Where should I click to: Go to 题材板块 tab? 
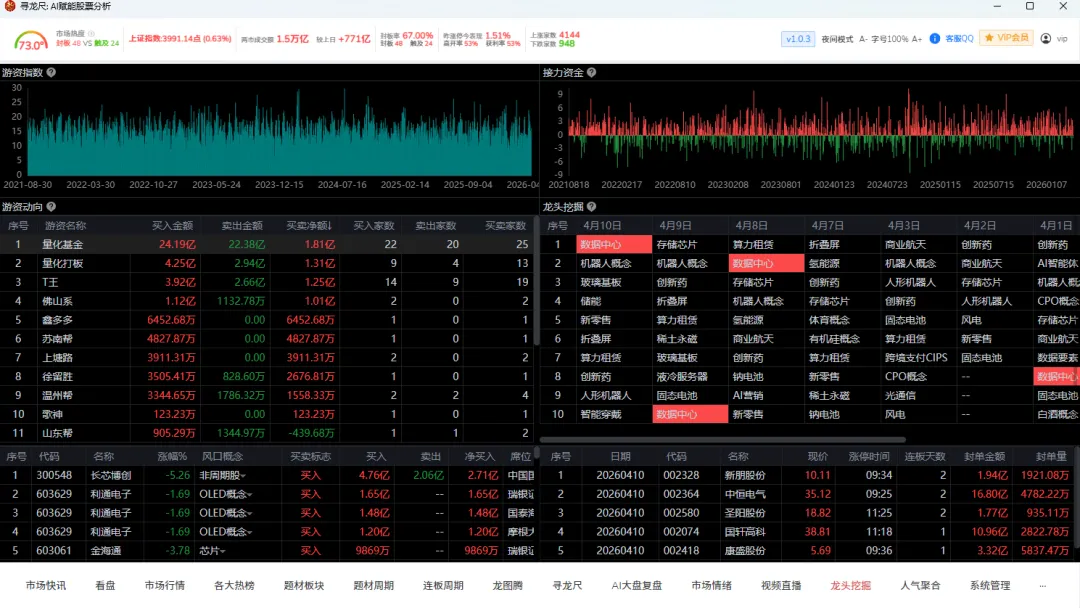304,585
